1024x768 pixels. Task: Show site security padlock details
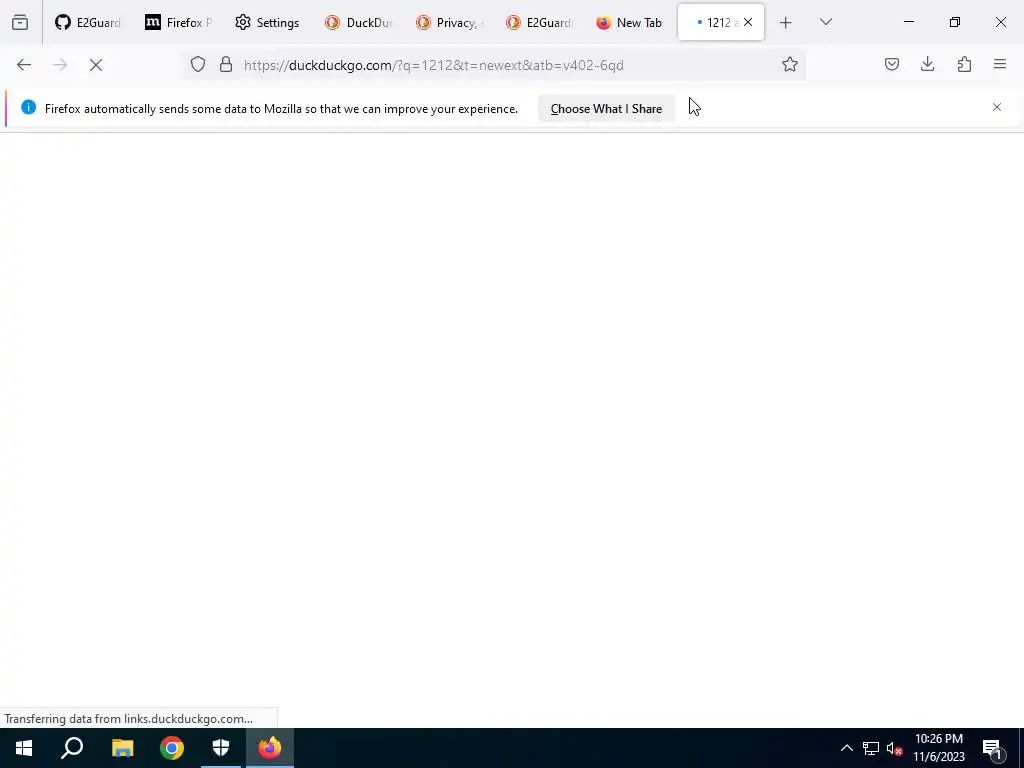tap(226, 64)
